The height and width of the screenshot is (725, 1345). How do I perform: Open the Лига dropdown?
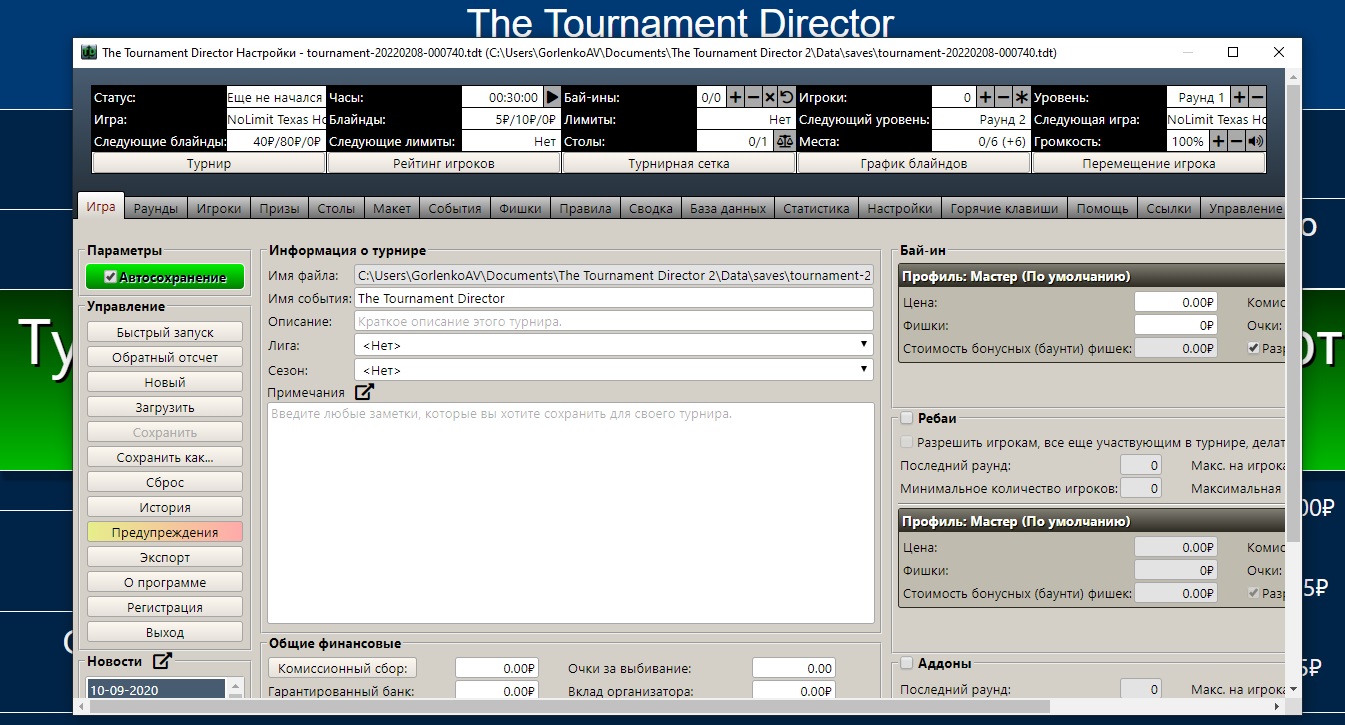pos(613,345)
